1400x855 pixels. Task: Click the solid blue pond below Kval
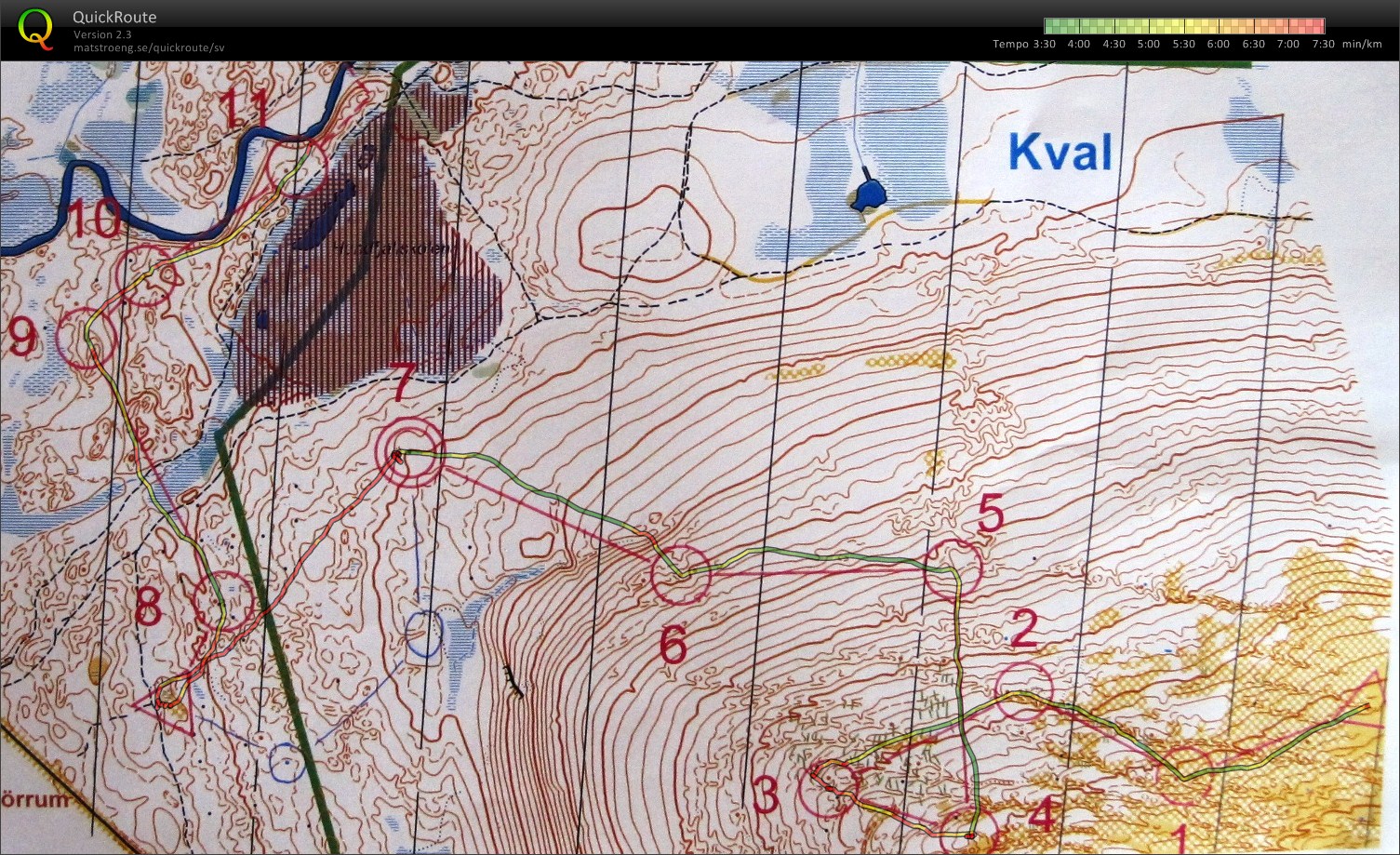tap(869, 194)
